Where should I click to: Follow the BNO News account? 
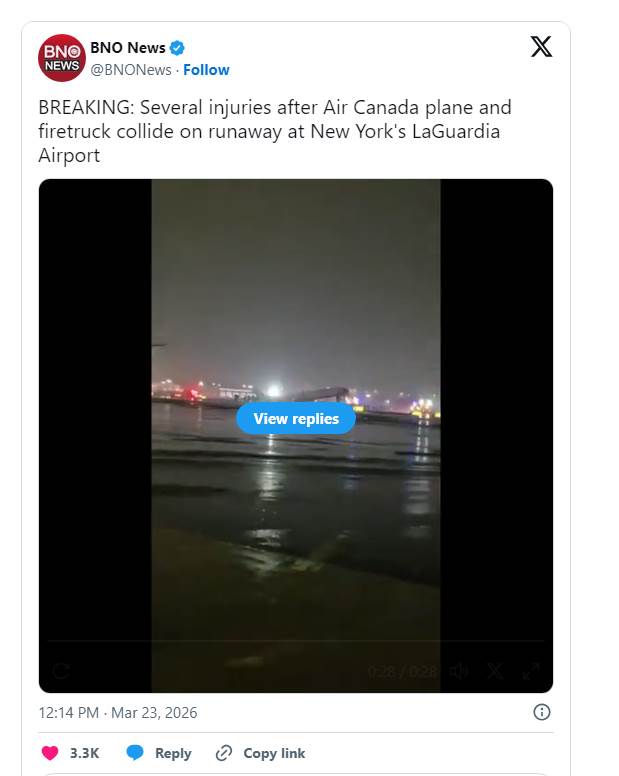(206, 70)
